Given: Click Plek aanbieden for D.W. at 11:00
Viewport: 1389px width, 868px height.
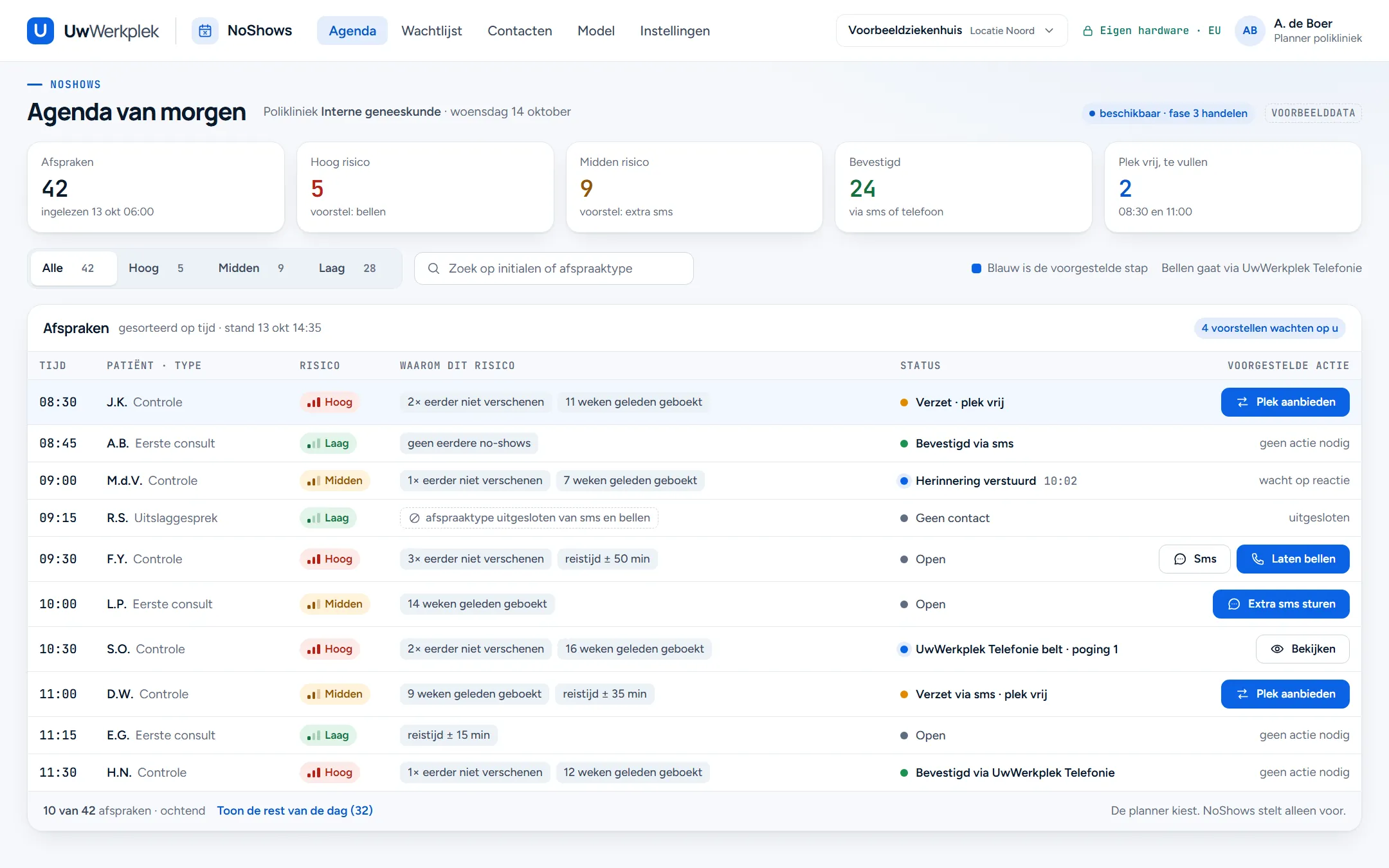Looking at the screenshot, I should [1285, 694].
